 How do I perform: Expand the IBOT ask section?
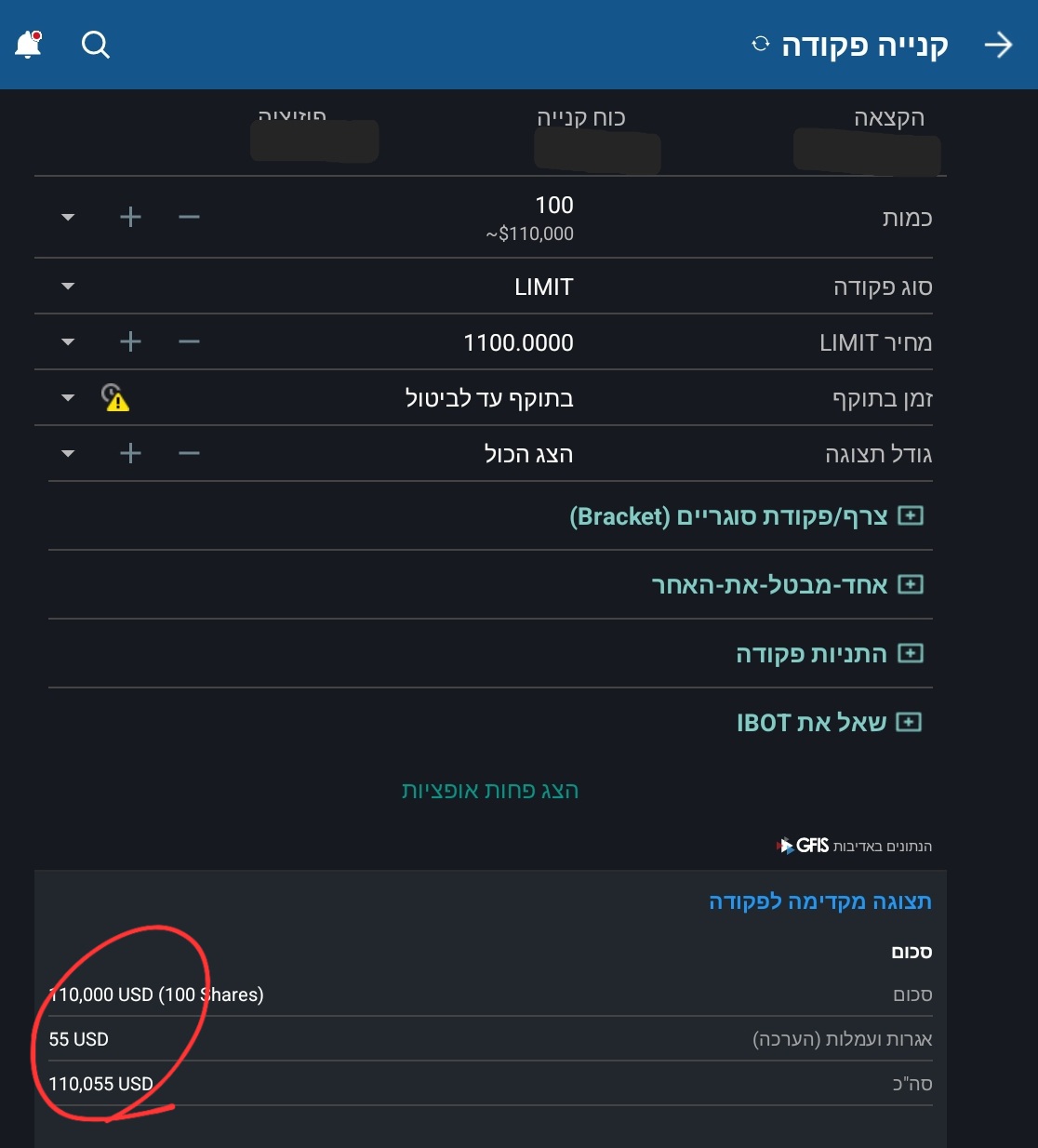tap(909, 723)
